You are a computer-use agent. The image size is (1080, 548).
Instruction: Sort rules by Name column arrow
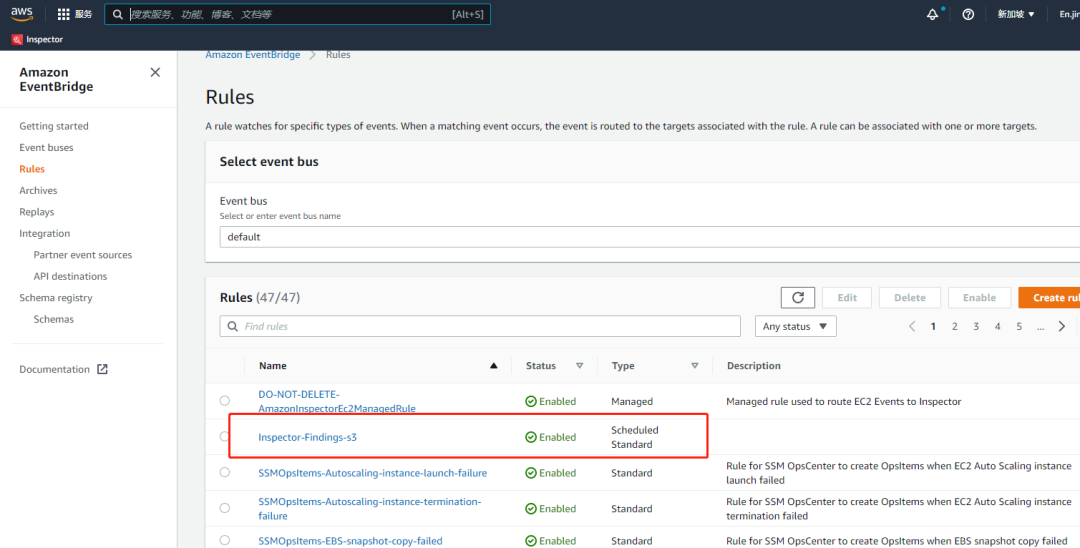click(x=493, y=366)
